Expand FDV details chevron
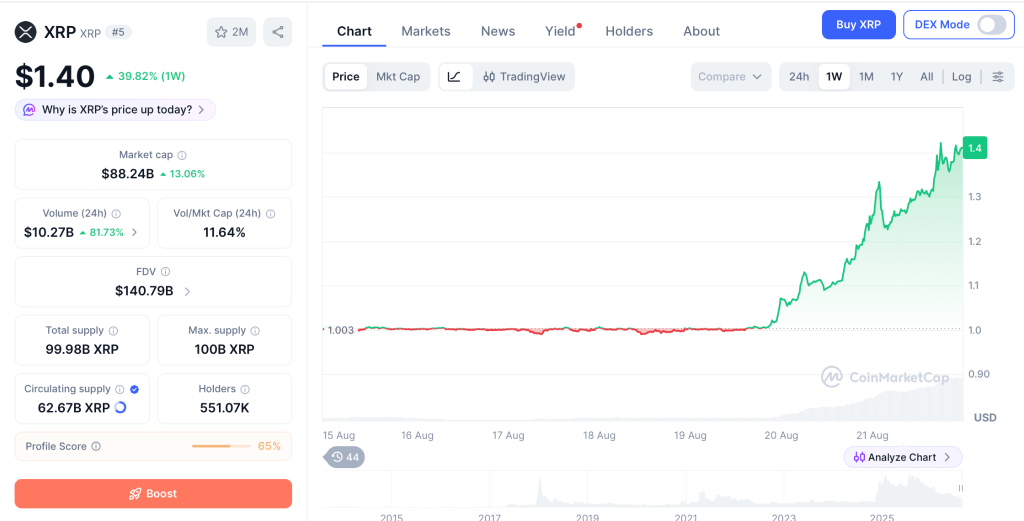Screen dimensions: 1024x521 coord(187,291)
